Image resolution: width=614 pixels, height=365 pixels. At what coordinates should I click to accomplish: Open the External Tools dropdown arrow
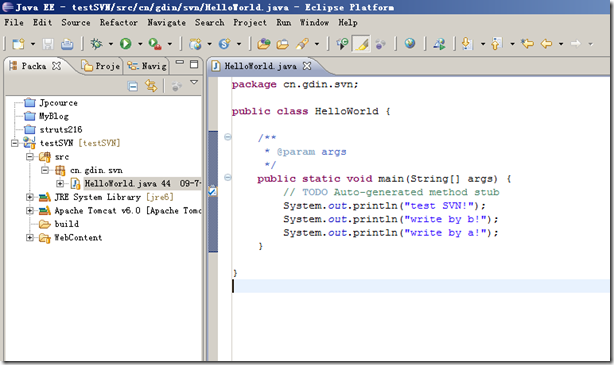170,44
